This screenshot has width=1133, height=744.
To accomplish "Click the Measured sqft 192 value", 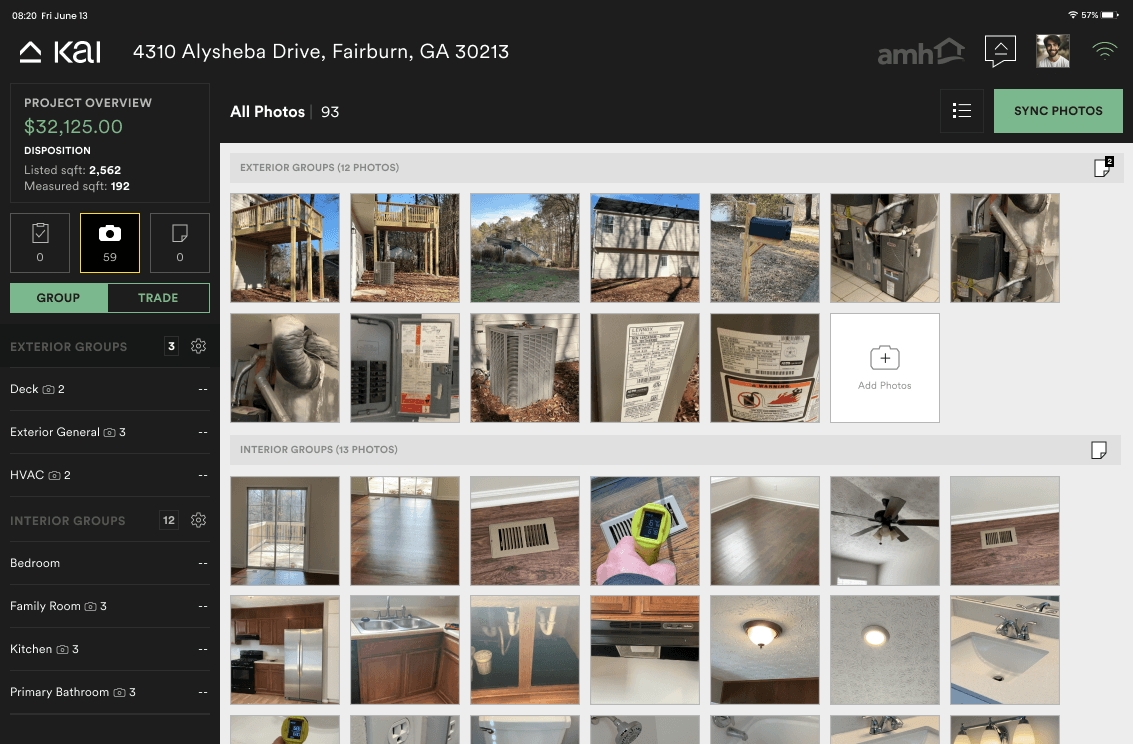I will (120, 186).
